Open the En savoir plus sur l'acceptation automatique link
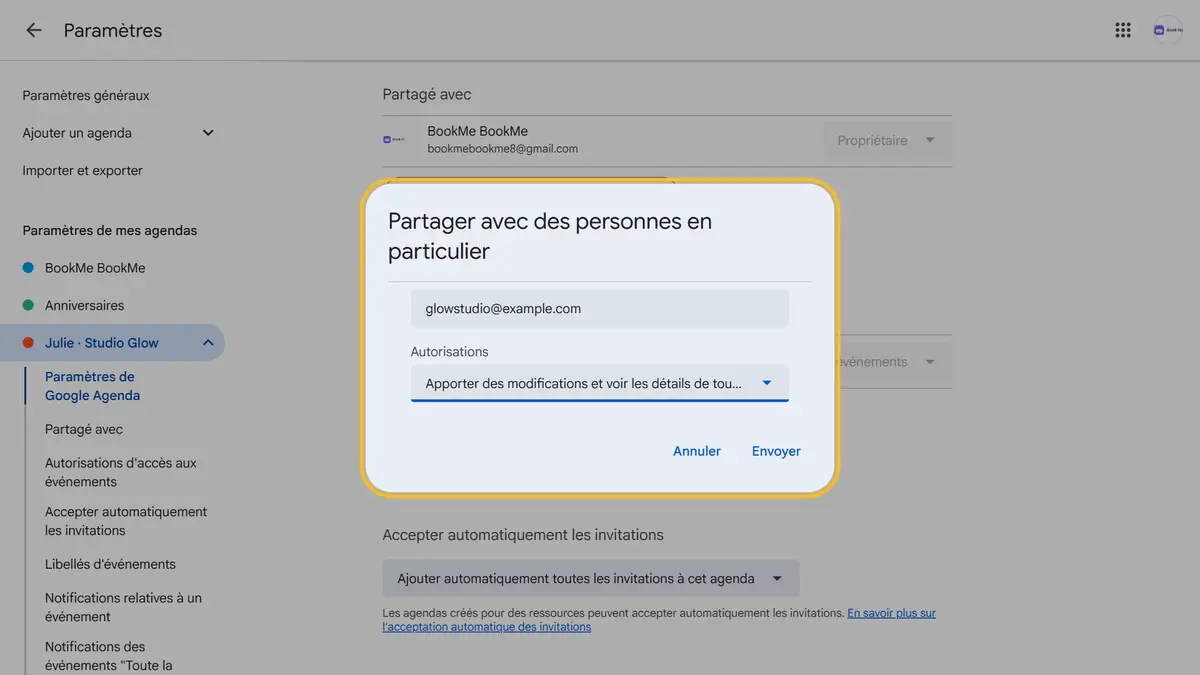Image resolution: width=1200 pixels, height=675 pixels. click(659, 620)
